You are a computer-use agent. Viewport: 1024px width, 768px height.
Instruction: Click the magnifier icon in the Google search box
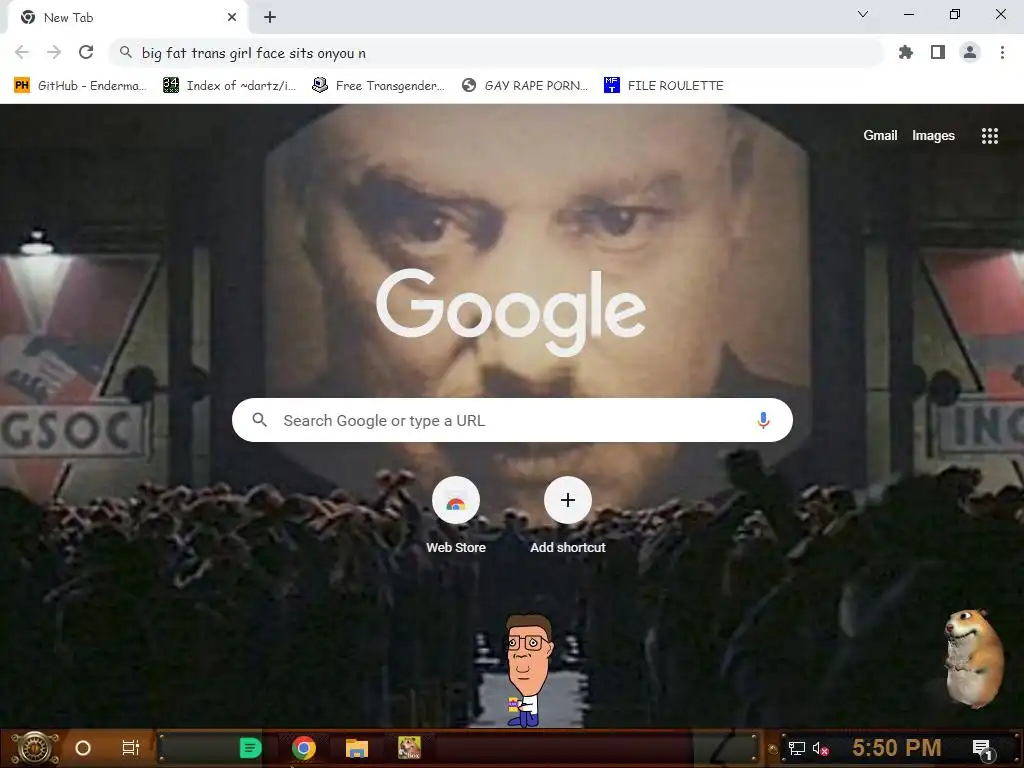coord(259,420)
